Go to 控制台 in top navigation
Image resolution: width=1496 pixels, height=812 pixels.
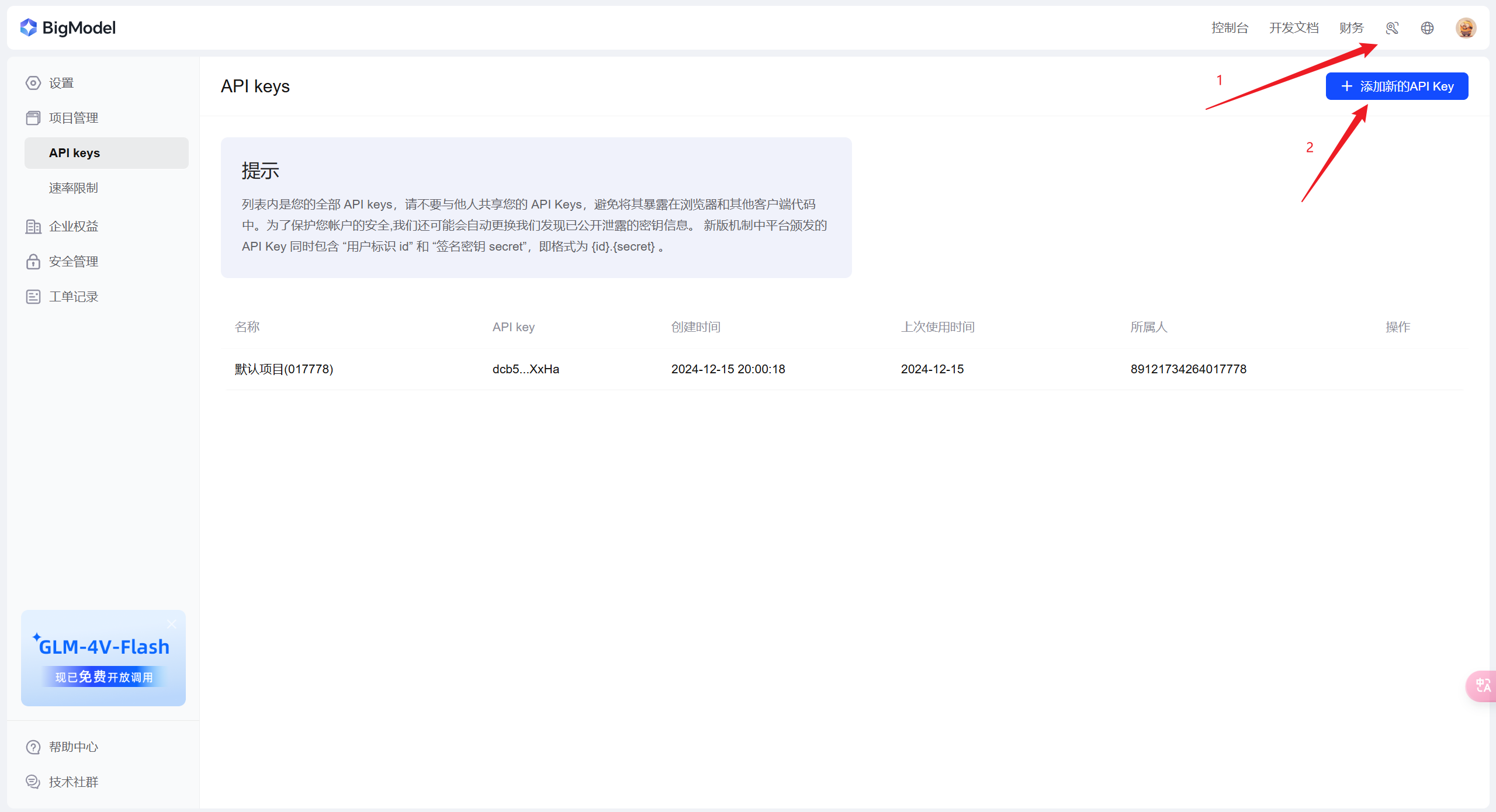point(1230,28)
